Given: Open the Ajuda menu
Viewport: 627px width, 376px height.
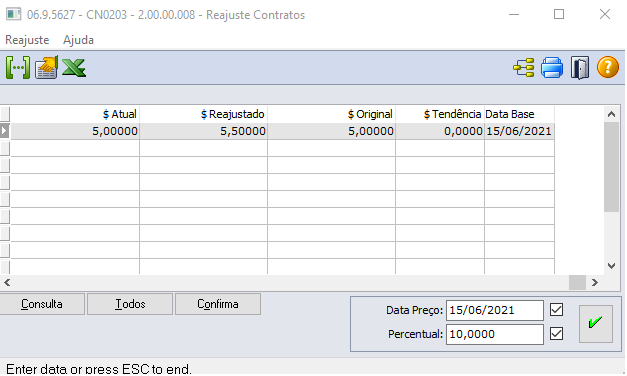Looking at the screenshot, I should 78,40.
